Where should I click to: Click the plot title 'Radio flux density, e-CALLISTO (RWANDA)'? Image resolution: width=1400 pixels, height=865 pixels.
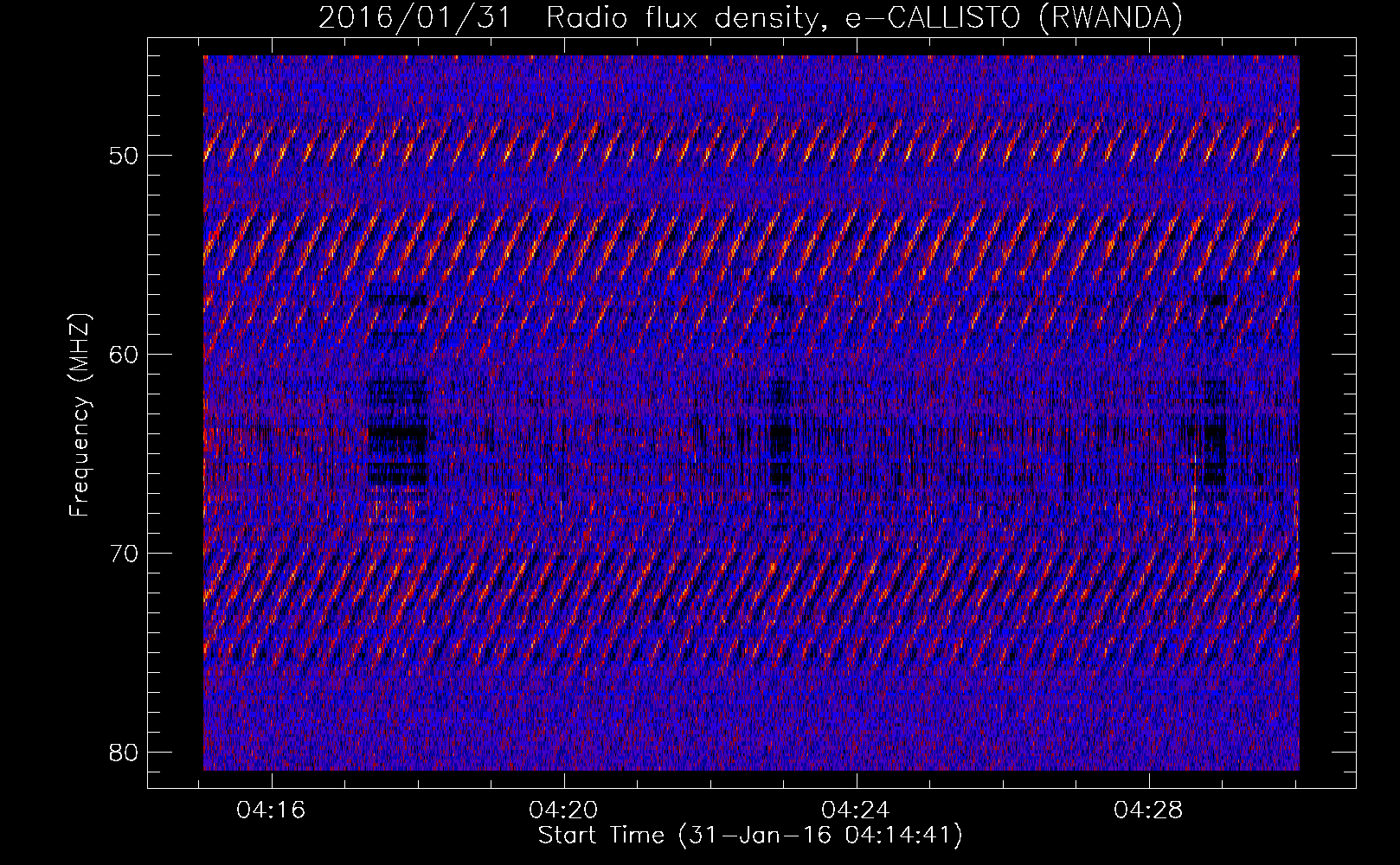tap(864, 17)
